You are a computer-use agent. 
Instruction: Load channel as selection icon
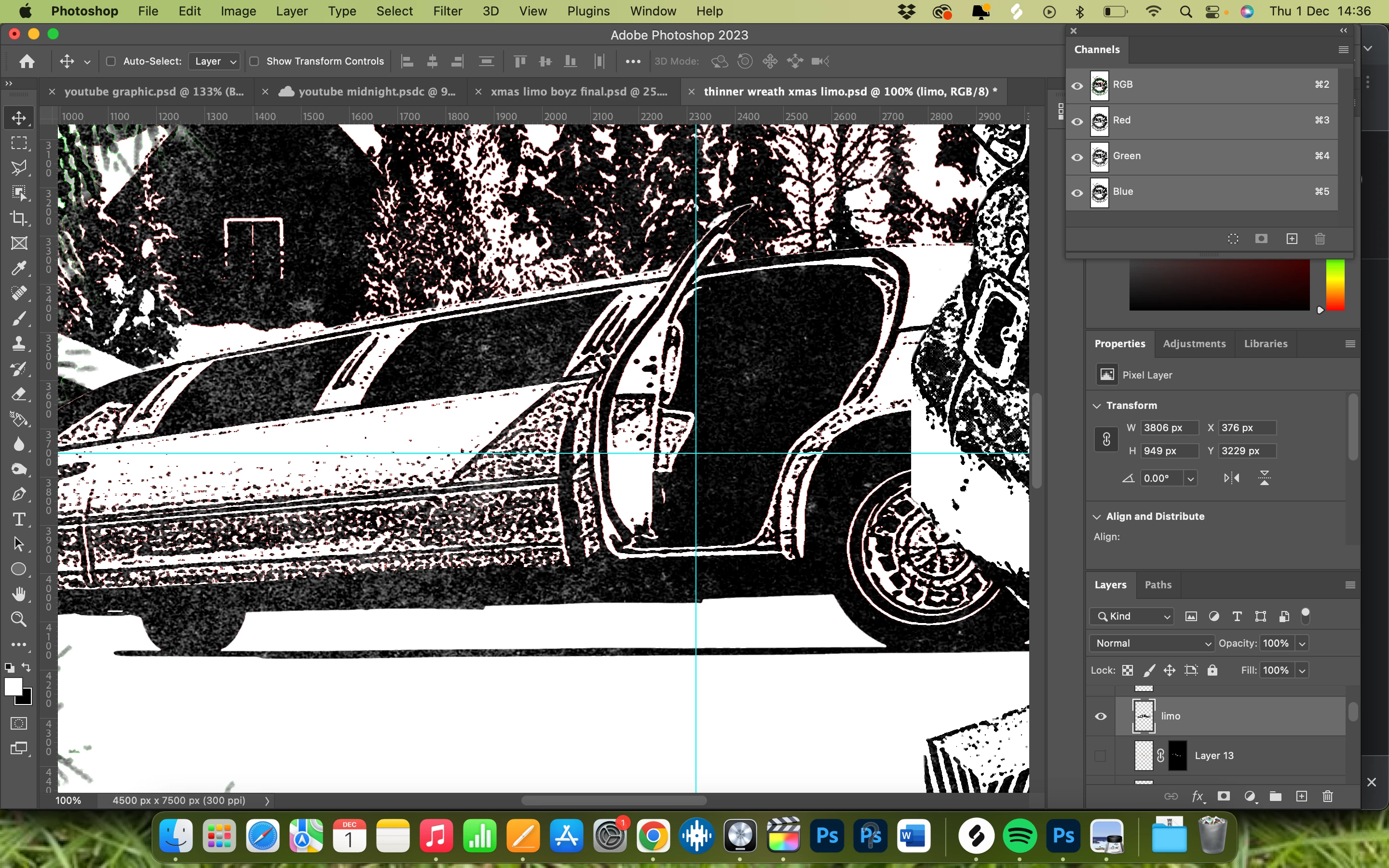pos(1233,239)
